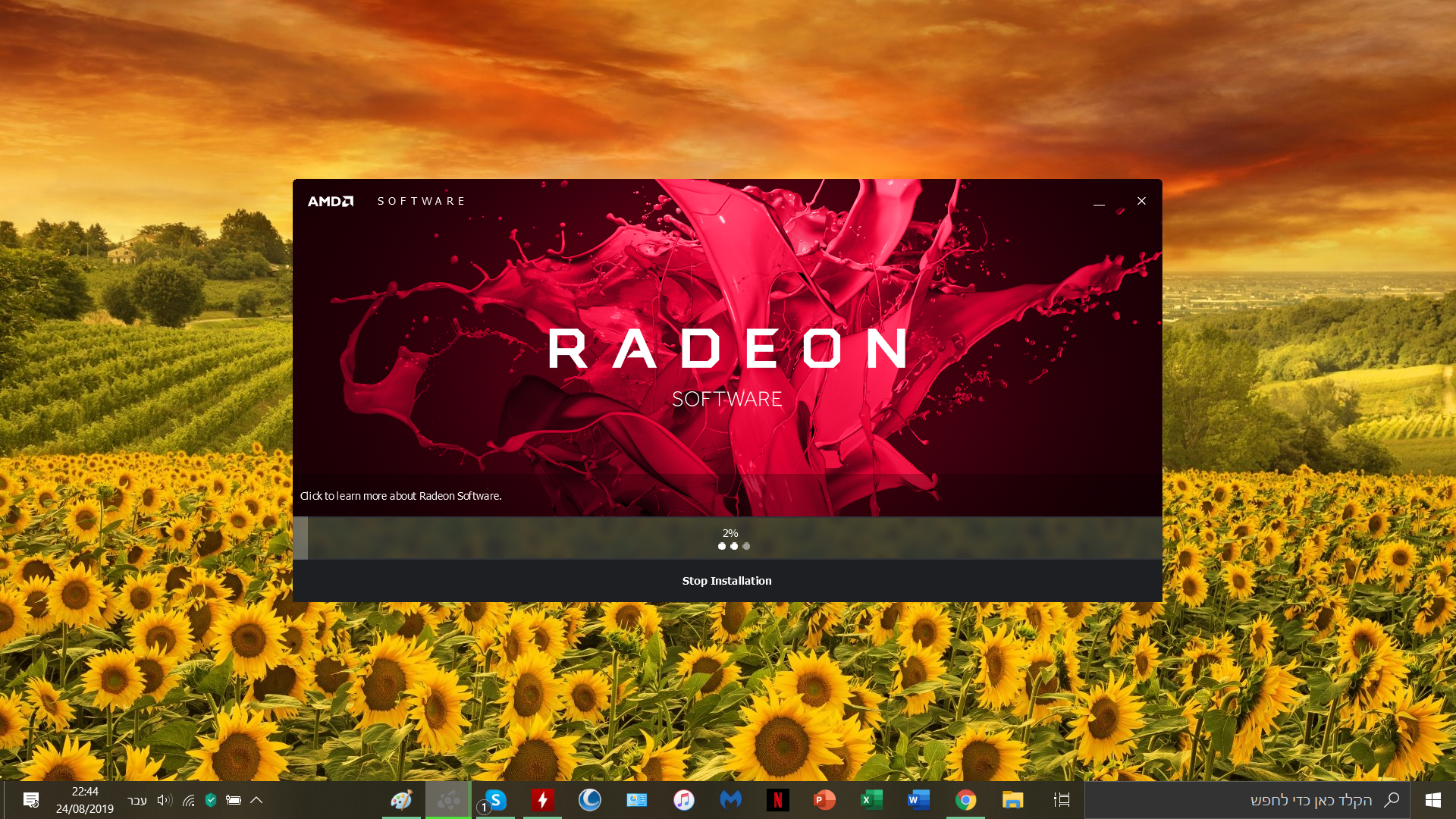Open the Paint palette app in taskbar

(401, 800)
